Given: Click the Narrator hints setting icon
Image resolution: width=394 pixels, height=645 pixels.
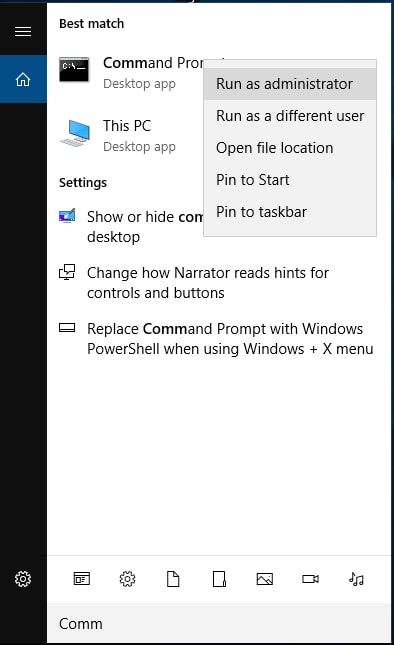Looking at the screenshot, I should [67, 272].
